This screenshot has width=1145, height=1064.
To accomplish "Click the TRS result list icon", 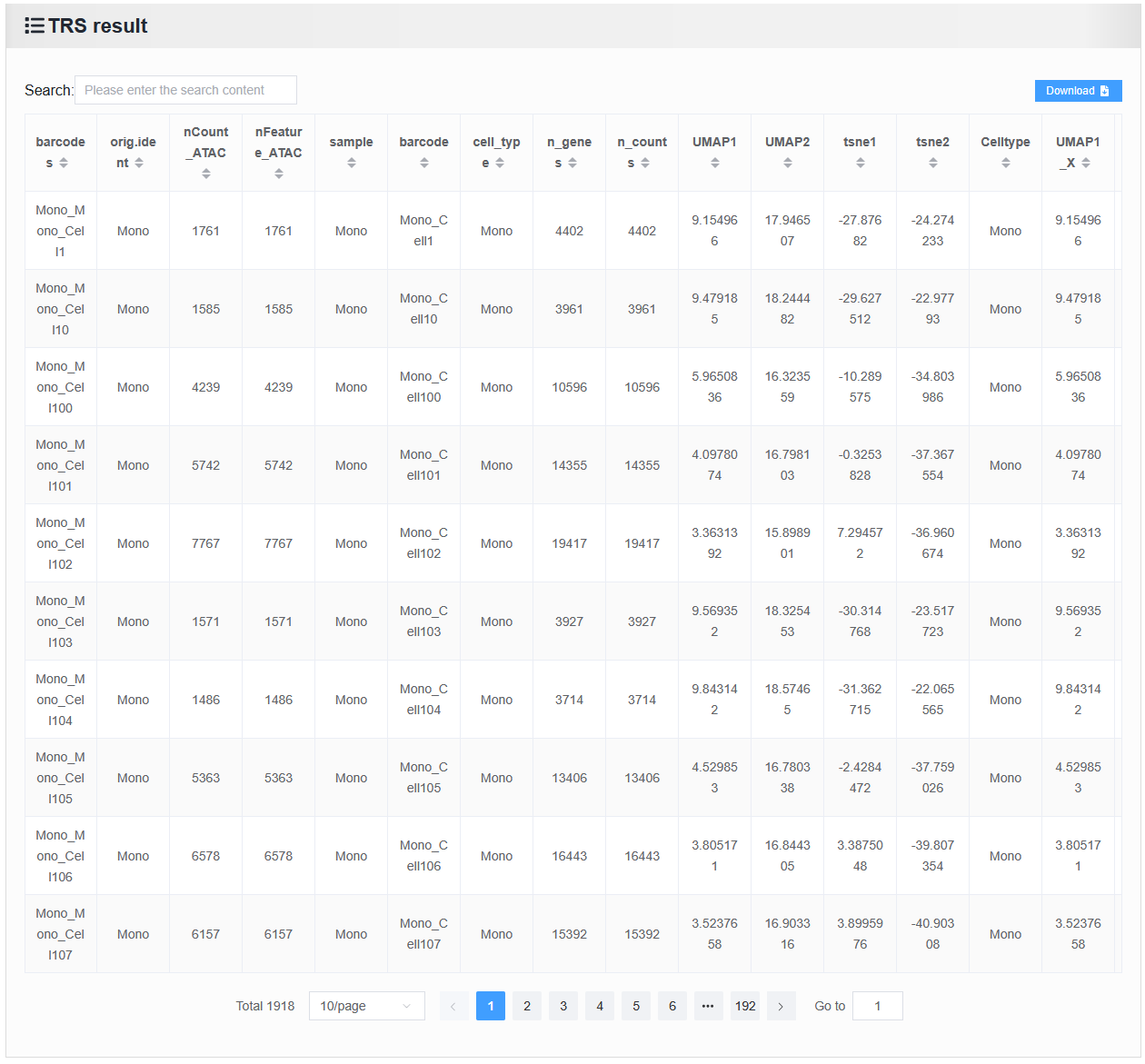I will pos(35,25).
